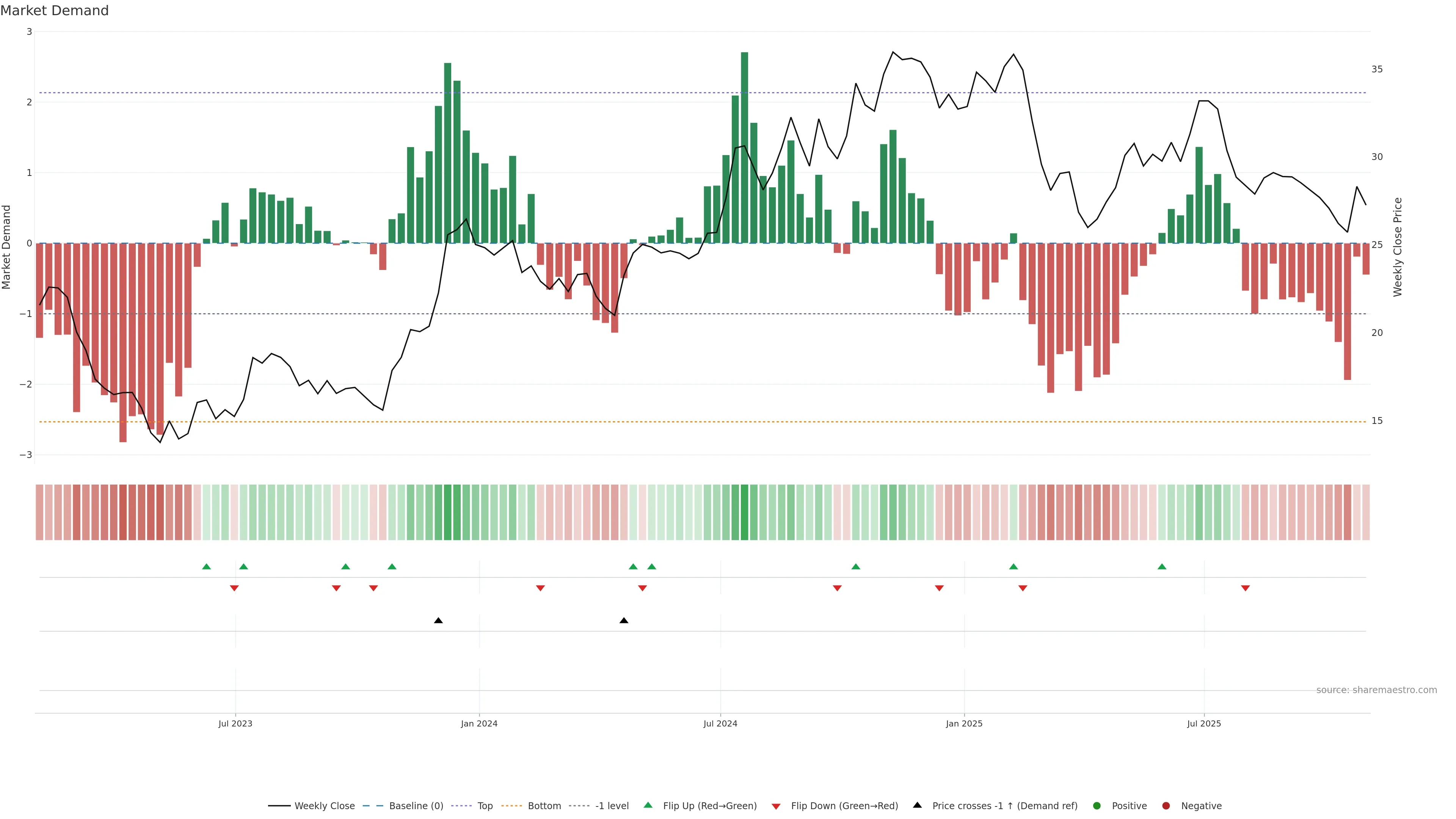Click the black Price crosses triangle legend icon

click(917, 805)
